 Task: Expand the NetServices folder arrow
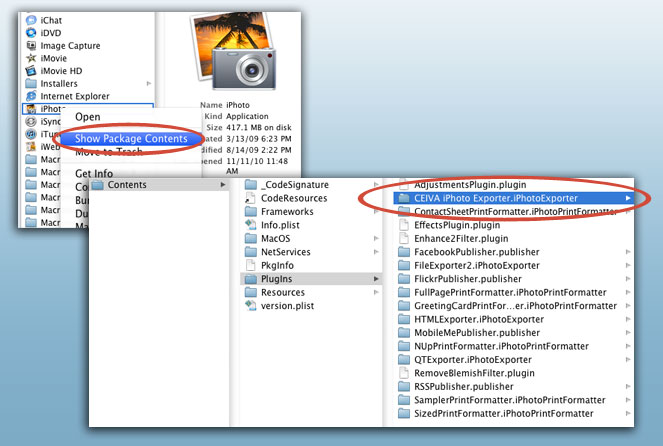click(x=376, y=252)
